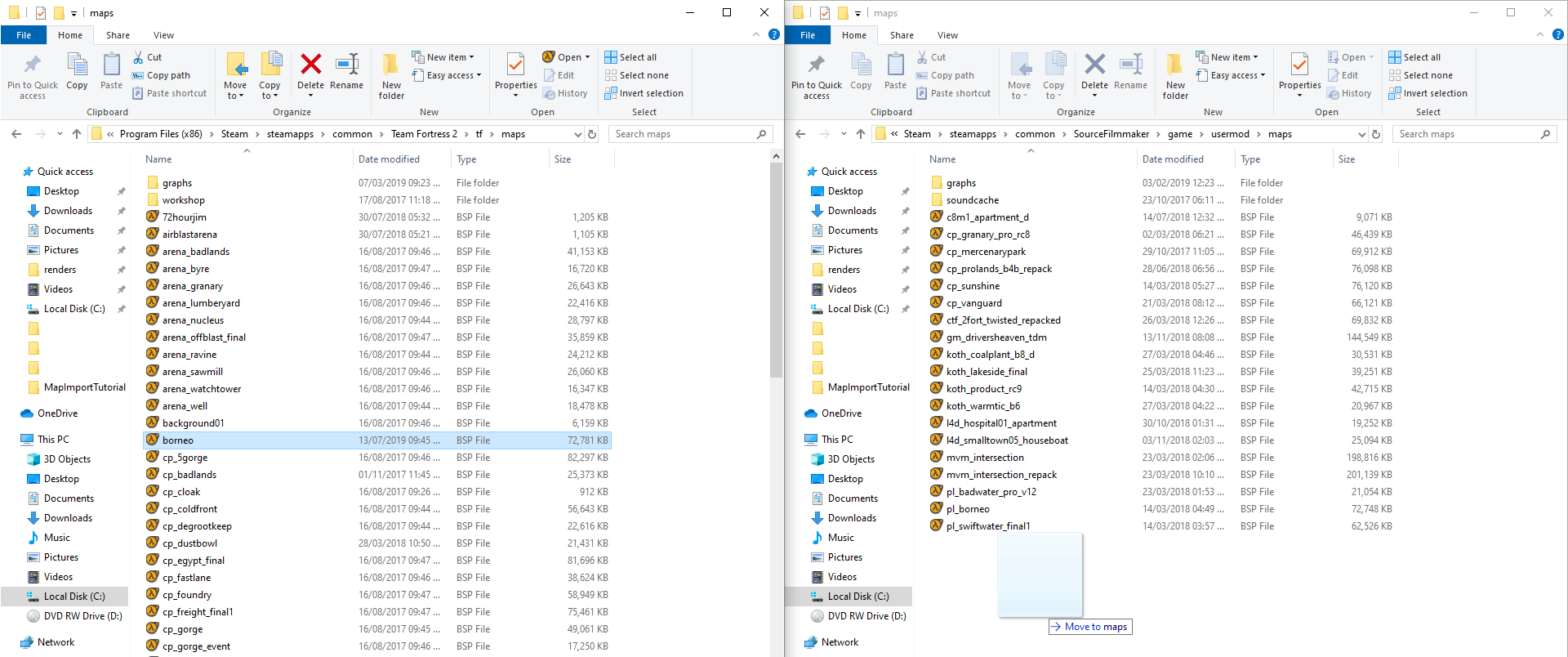The height and width of the screenshot is (657, 1568).
Task: Click History in left window ribbon
Action: pyautogui.click(x=565, y=93)
